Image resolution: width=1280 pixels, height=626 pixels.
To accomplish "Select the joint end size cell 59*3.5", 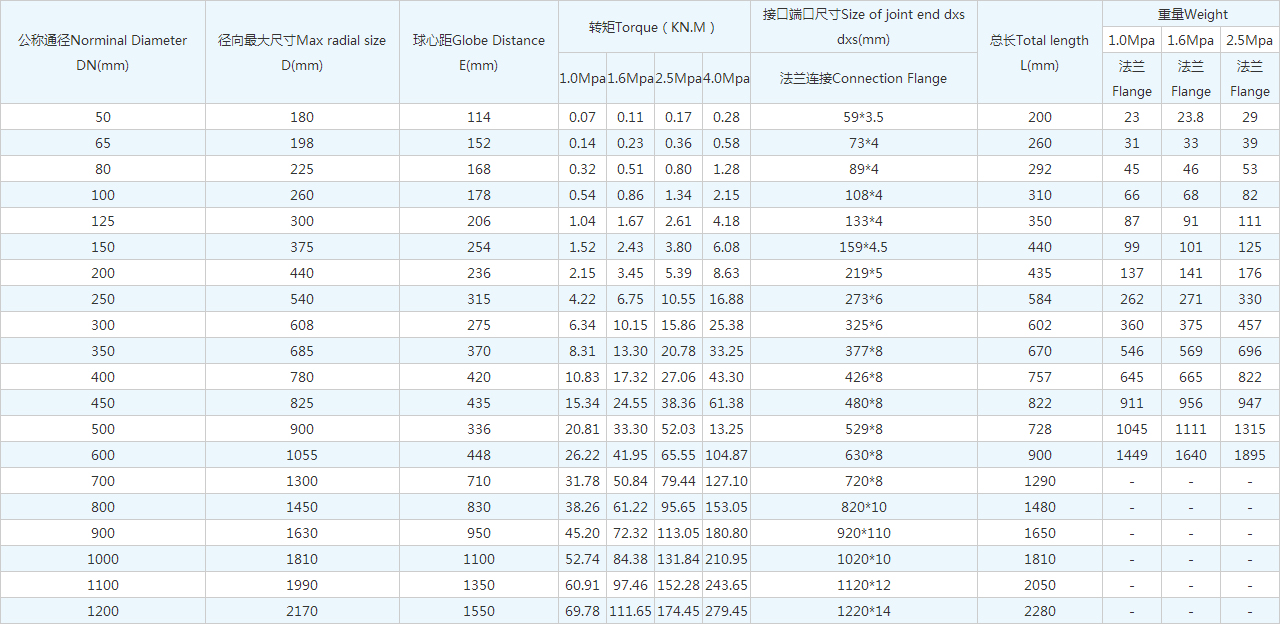I will pyautogui.click(x=863, y=117).
